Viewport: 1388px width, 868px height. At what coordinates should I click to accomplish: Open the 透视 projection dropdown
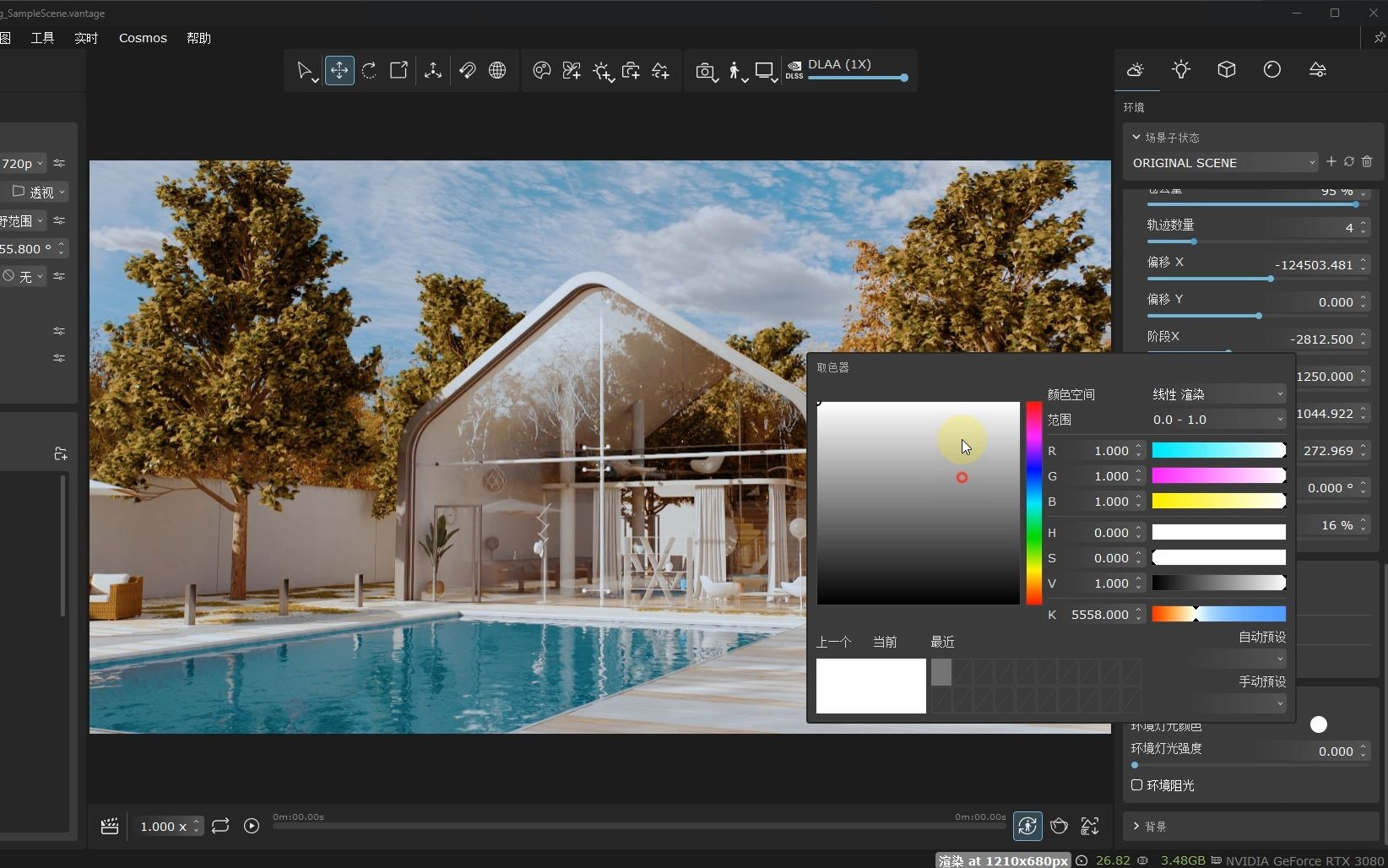[x=38, y=193]
